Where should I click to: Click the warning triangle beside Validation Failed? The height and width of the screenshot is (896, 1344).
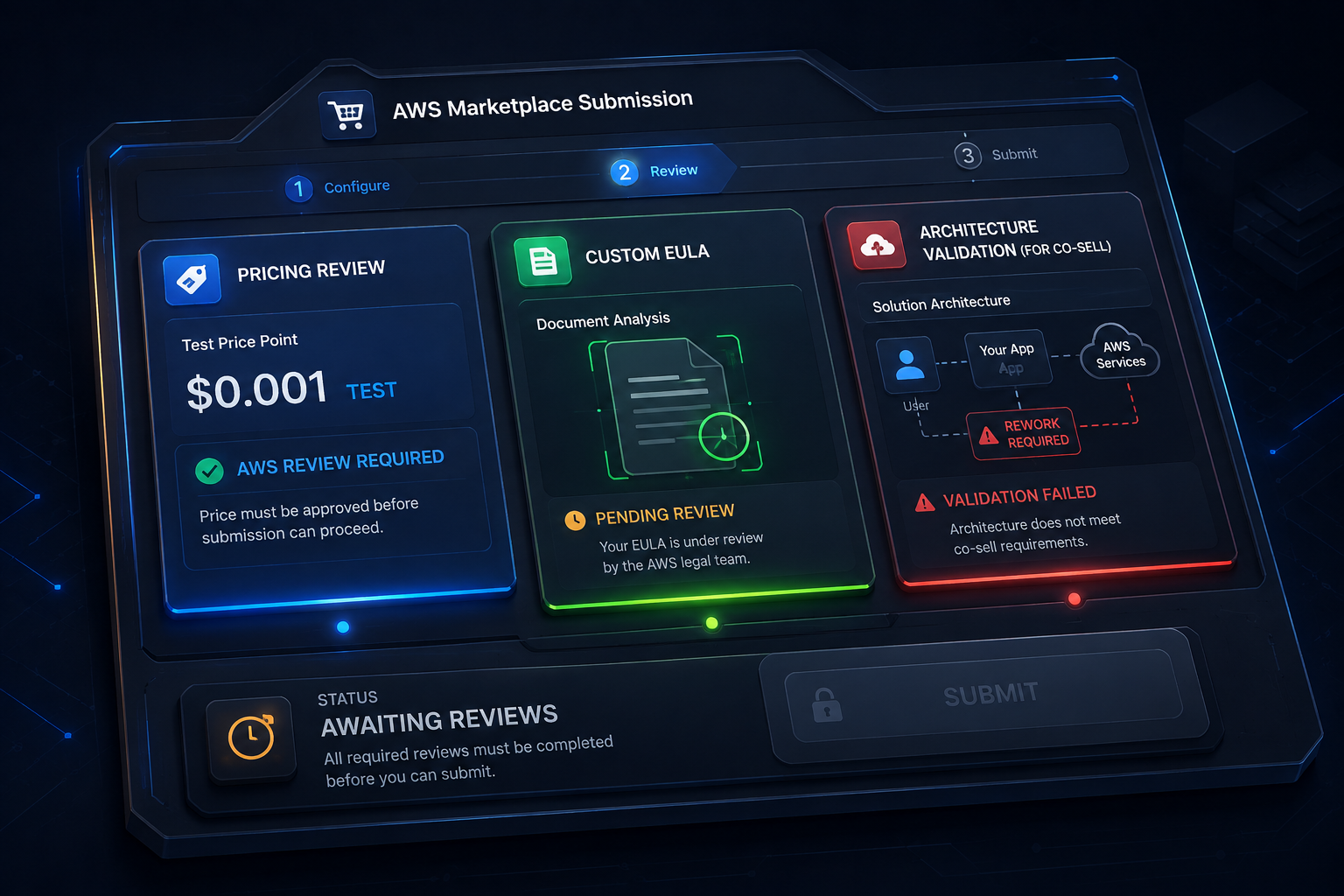pos(925,502)
